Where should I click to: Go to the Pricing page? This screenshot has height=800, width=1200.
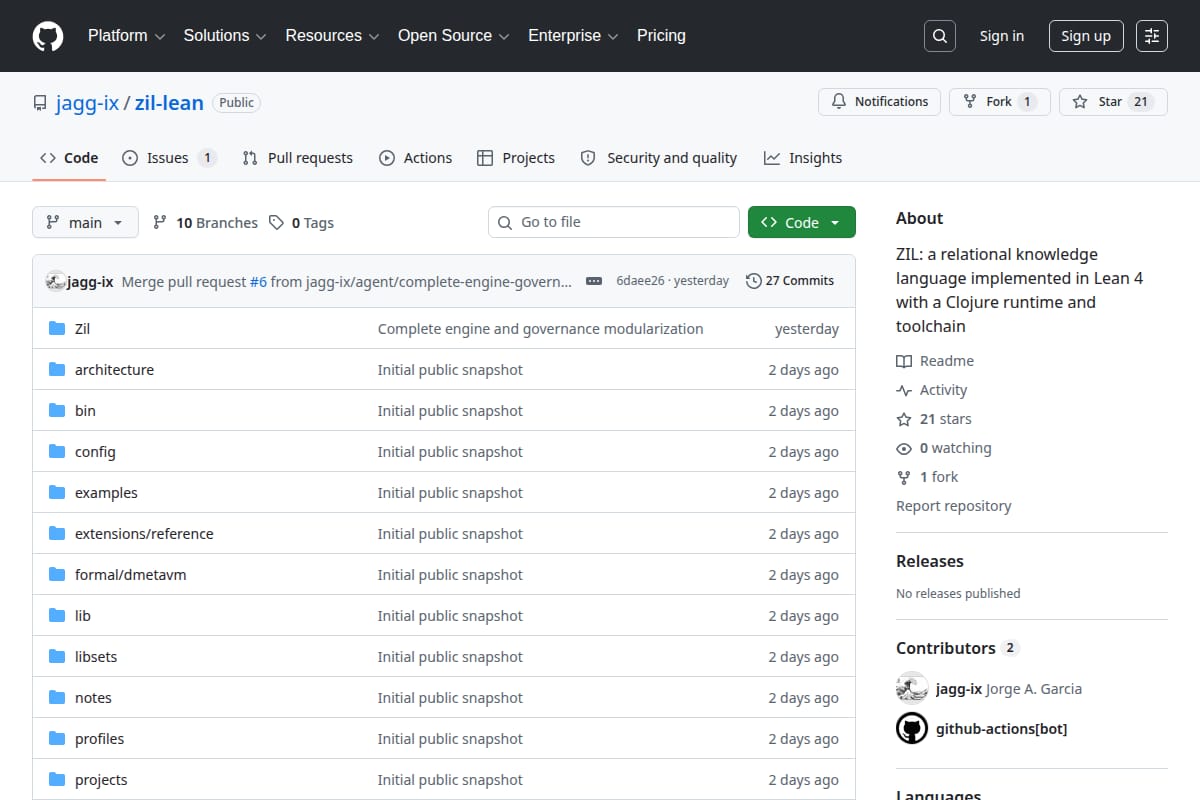[661, 36]
